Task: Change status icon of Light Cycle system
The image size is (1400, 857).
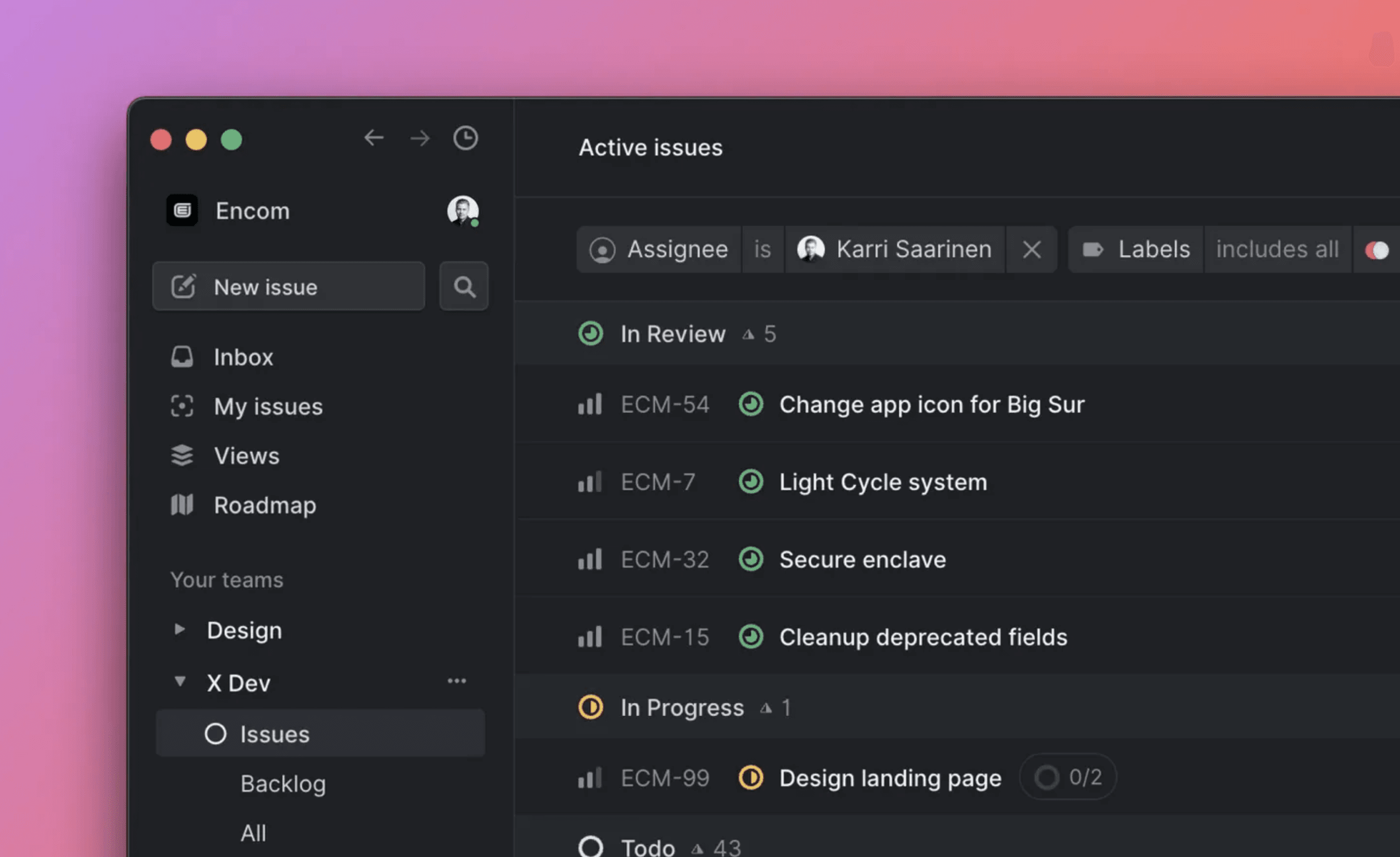Action: click(x=750, y=482)
